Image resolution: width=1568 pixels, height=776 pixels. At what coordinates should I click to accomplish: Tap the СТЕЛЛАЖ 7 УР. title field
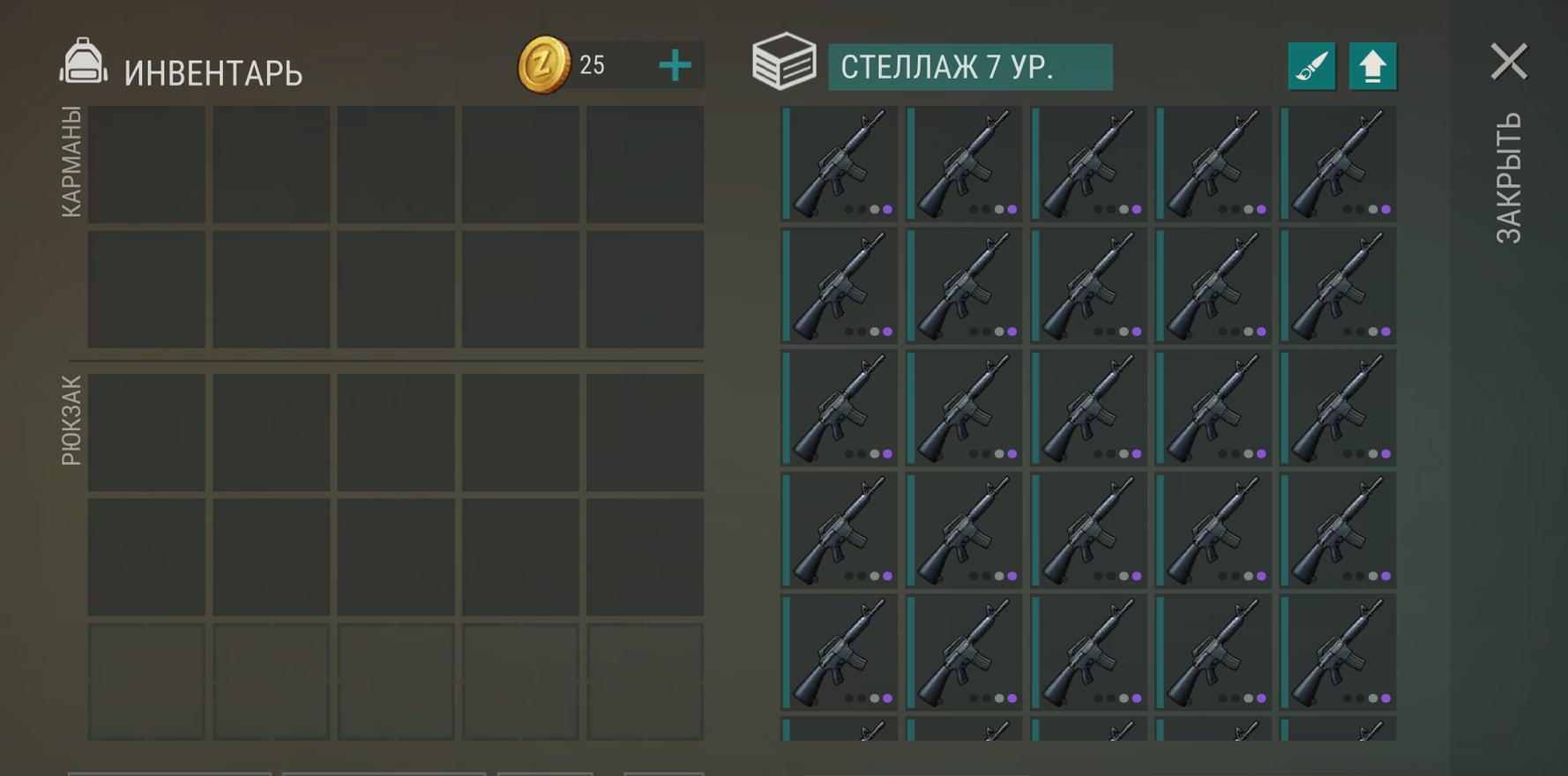(970, 67)
